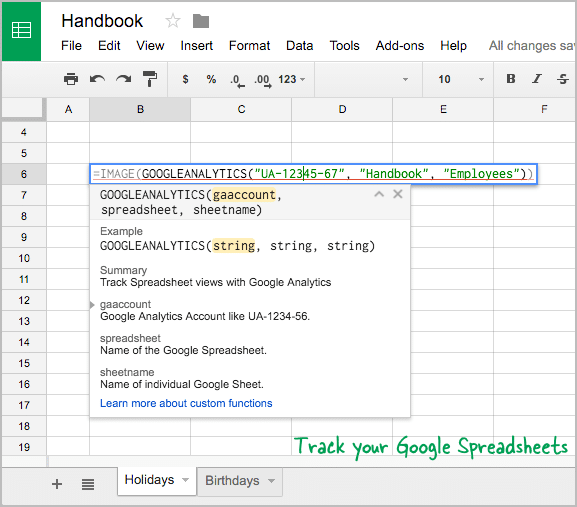Click the spreadsheet argument label
The image size is (577, 507).
(130, 338)
